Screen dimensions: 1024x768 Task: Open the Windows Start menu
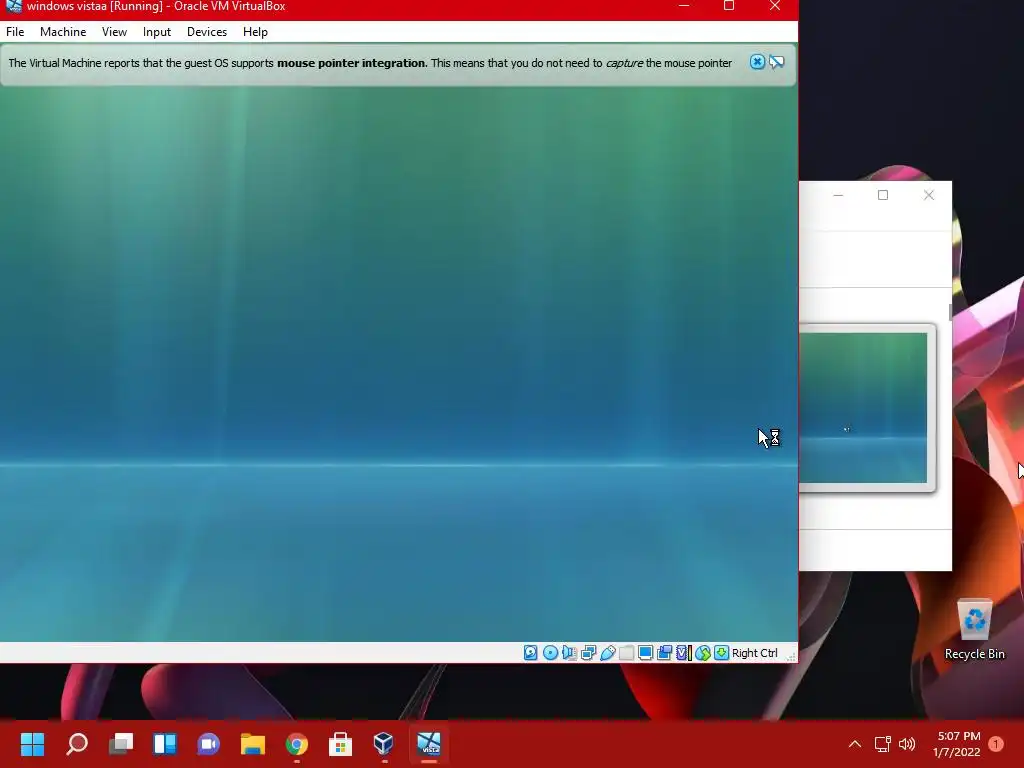tap(32, 744)
